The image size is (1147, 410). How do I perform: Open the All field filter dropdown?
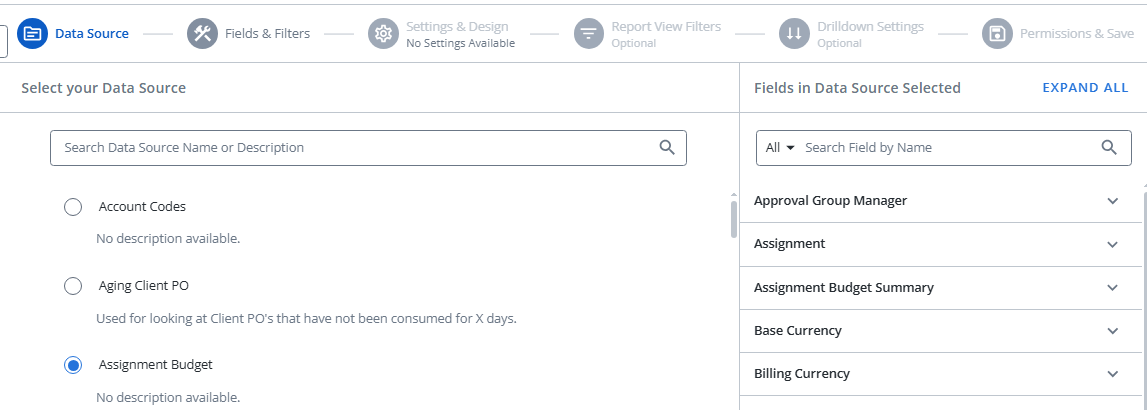pos(780,147)
